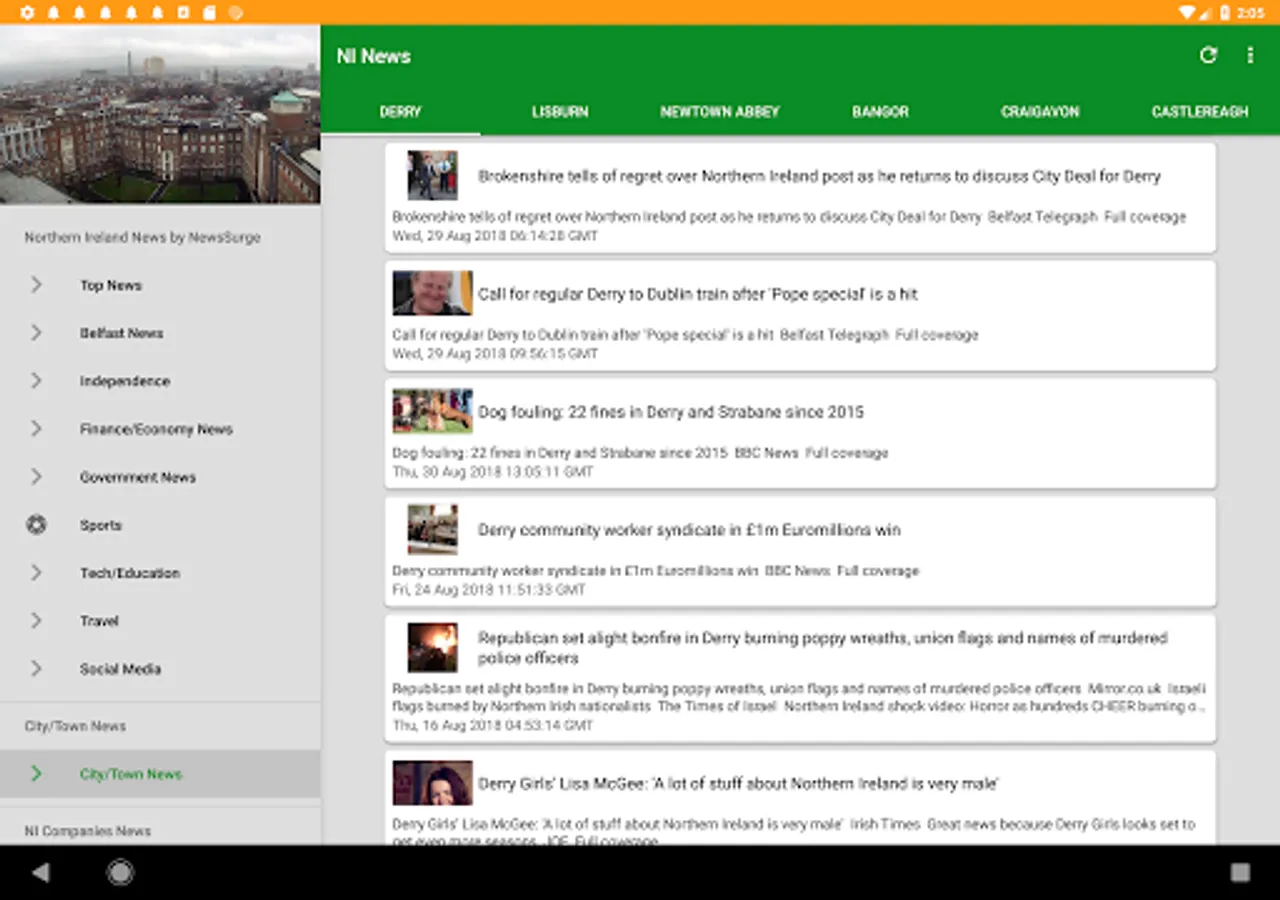Expand the Belfast News chevron

point(36,333)
